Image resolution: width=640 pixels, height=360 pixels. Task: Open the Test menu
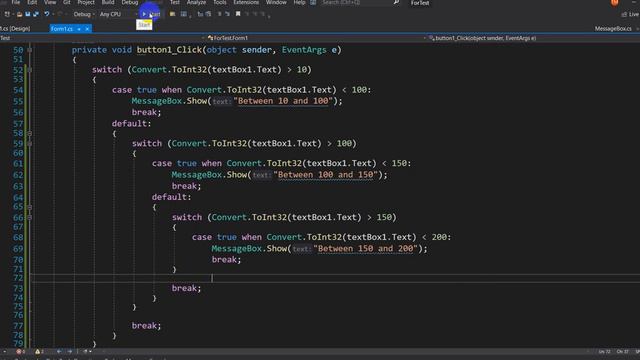[174, 2]
